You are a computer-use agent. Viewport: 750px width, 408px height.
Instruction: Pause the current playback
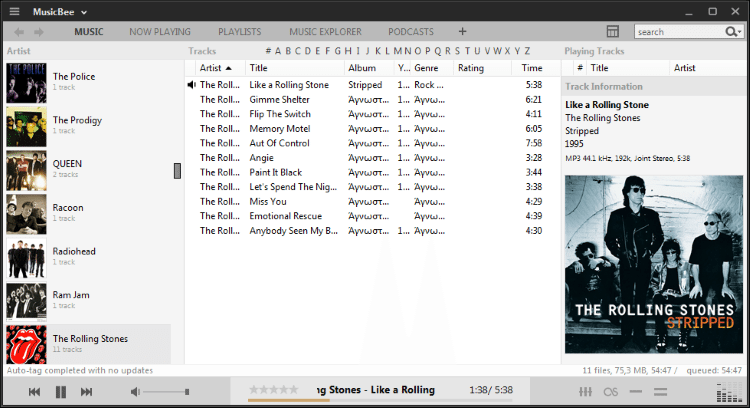pyautogui.click(x=61, y=392)
